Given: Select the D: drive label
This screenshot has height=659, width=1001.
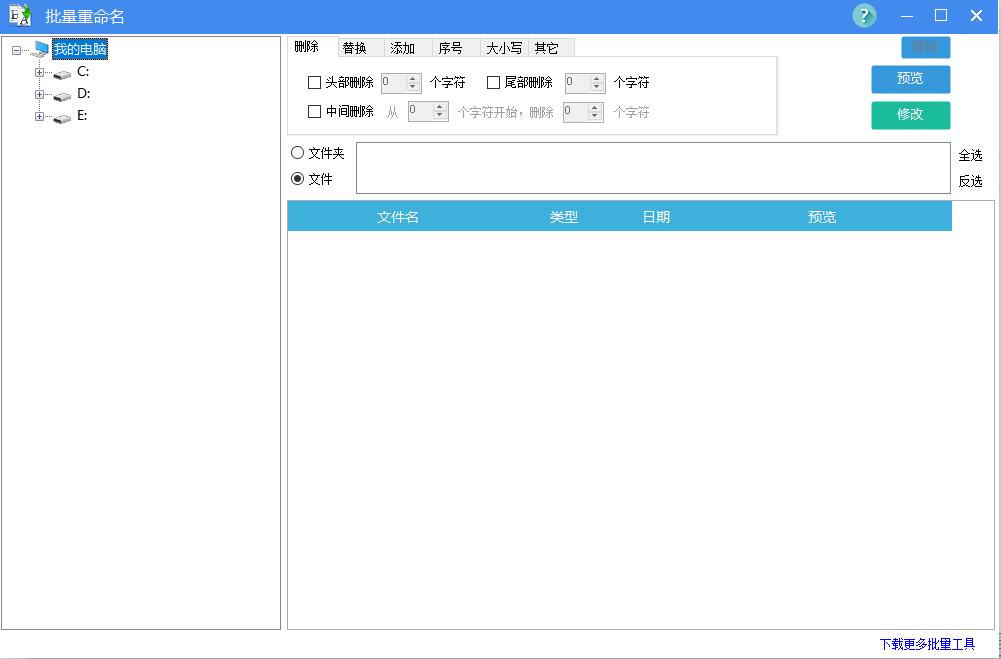Looking at the screenshot, I should pos(84,93).
